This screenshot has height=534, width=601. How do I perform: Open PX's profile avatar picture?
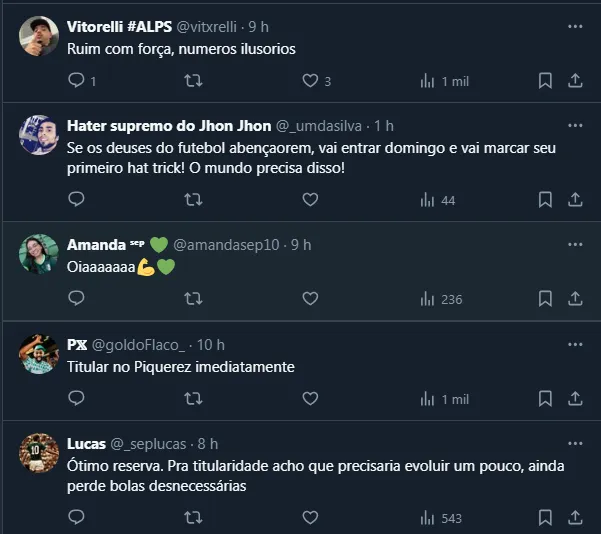pyautogui.click(x=38, y=352)
